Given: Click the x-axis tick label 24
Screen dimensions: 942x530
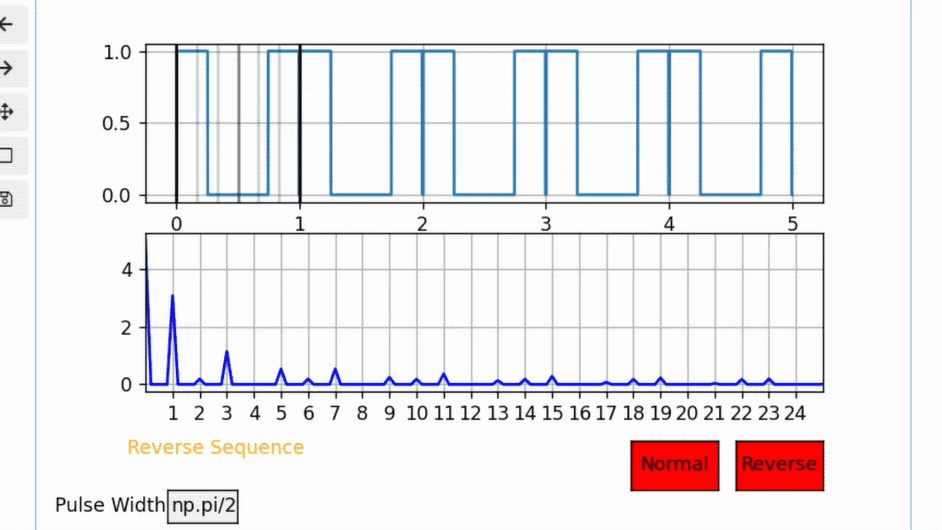Looking at the screenshot, I should (x=795, y=412).
